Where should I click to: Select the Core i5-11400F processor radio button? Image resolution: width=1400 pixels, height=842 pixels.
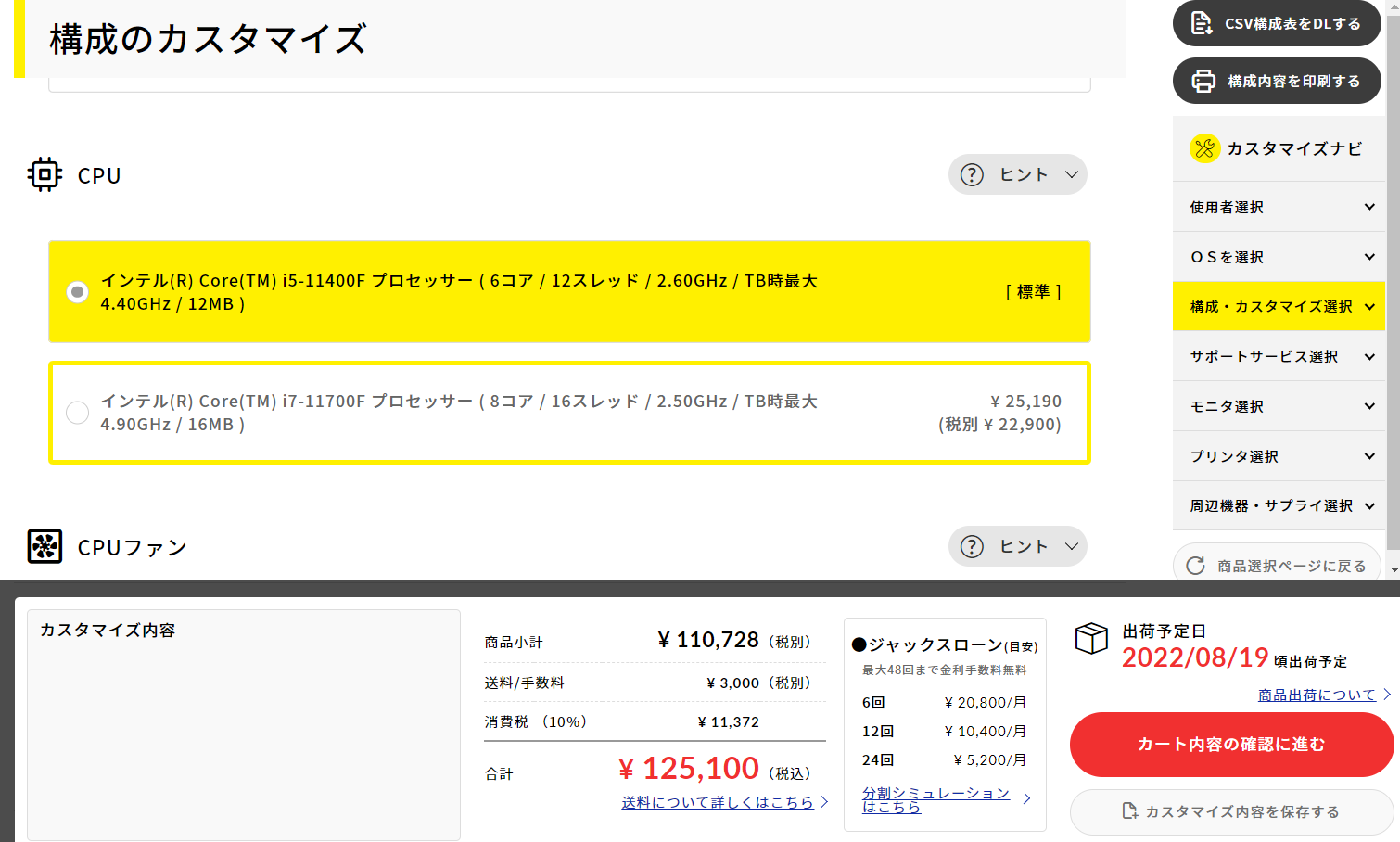78,292
